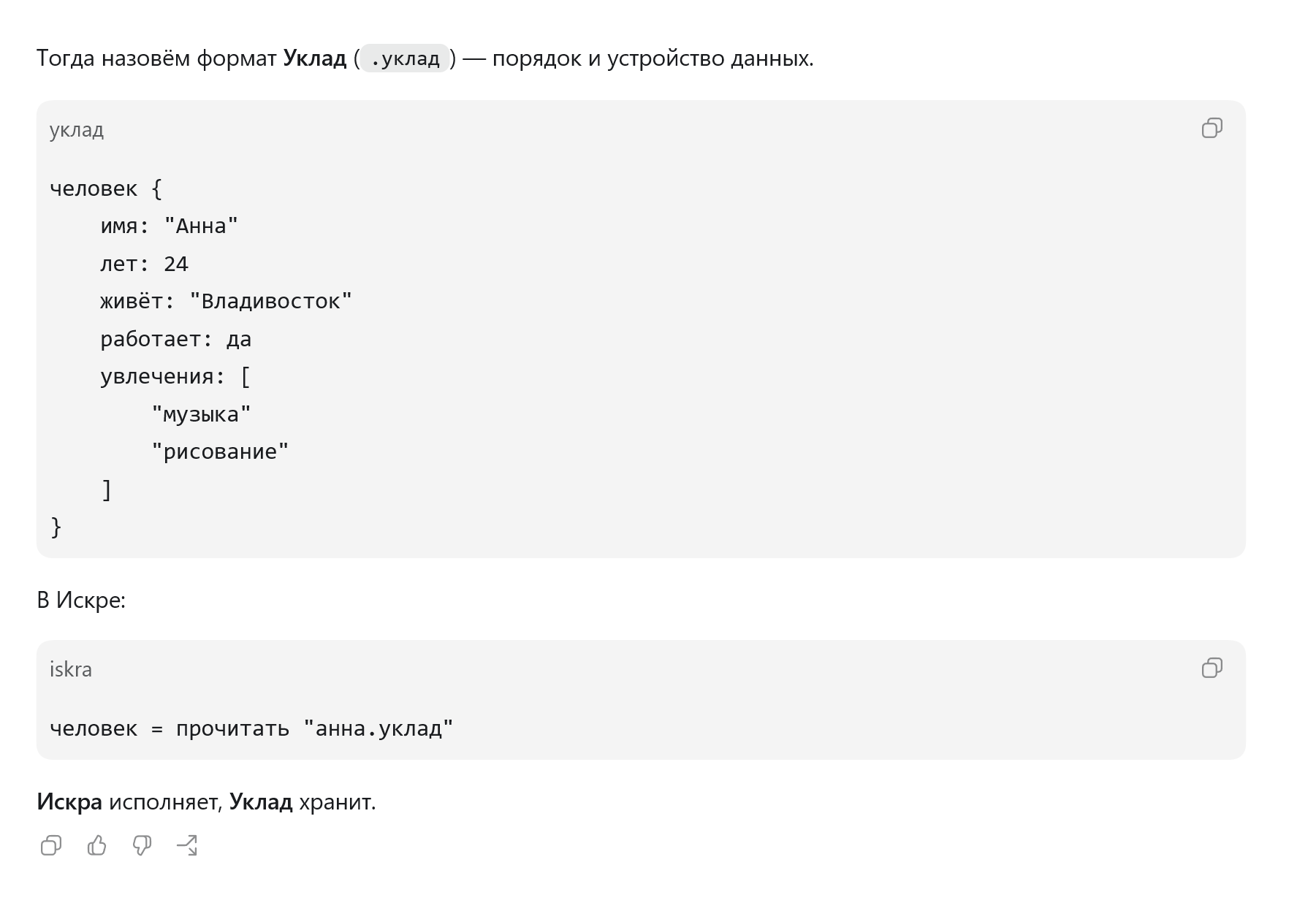The image size is (1316, 903).
Task: Click the share arrow icon below response
Action: click(x=187, y=845)
